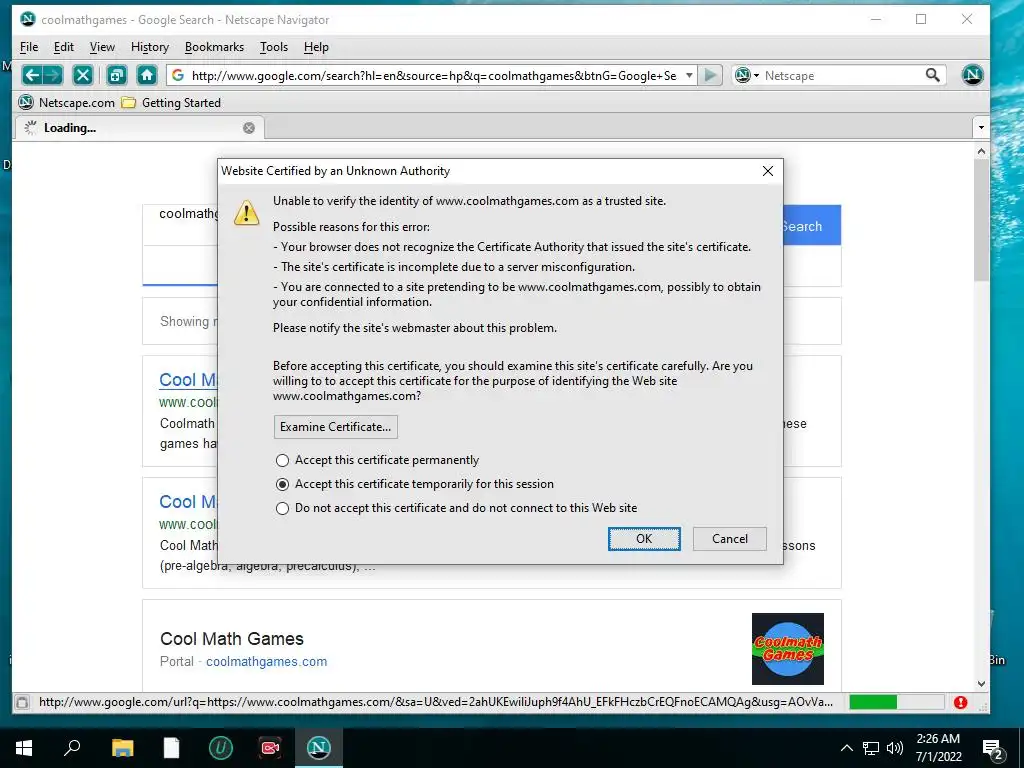Click the status bar security lock icon
Image resolution: width=1024 pixels, height=768 pixels.
click(22, 702)
